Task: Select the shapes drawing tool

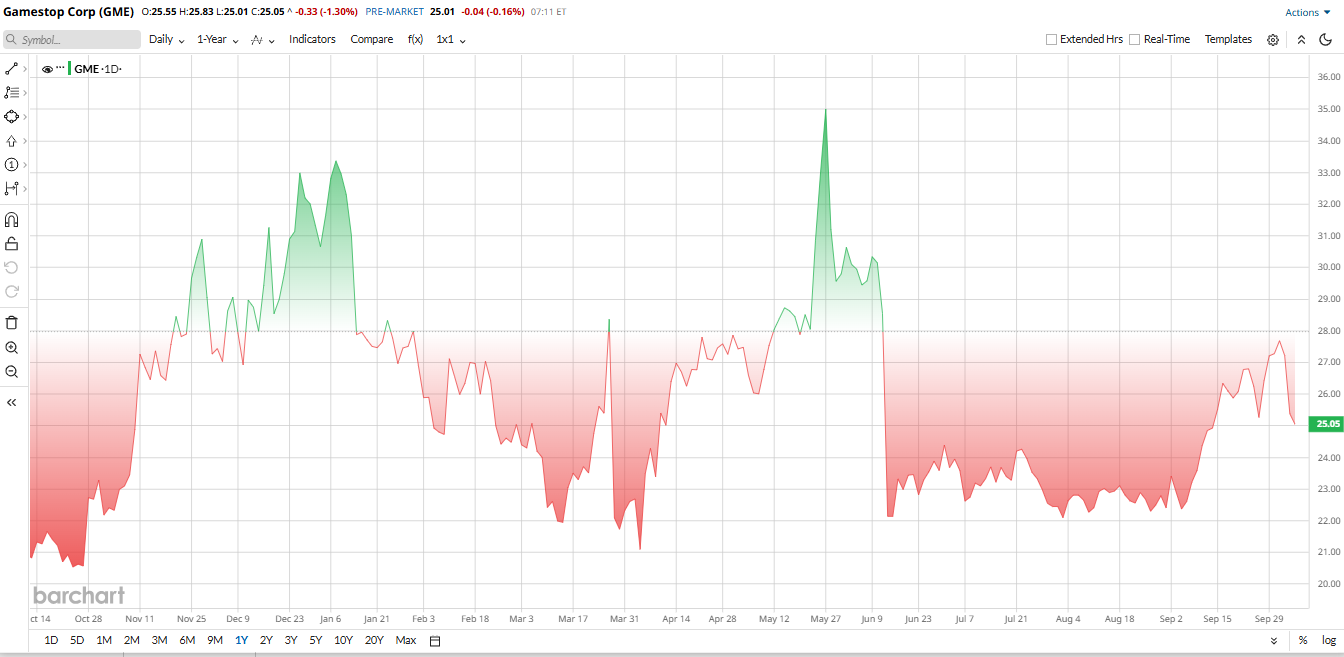Action: 12,117
